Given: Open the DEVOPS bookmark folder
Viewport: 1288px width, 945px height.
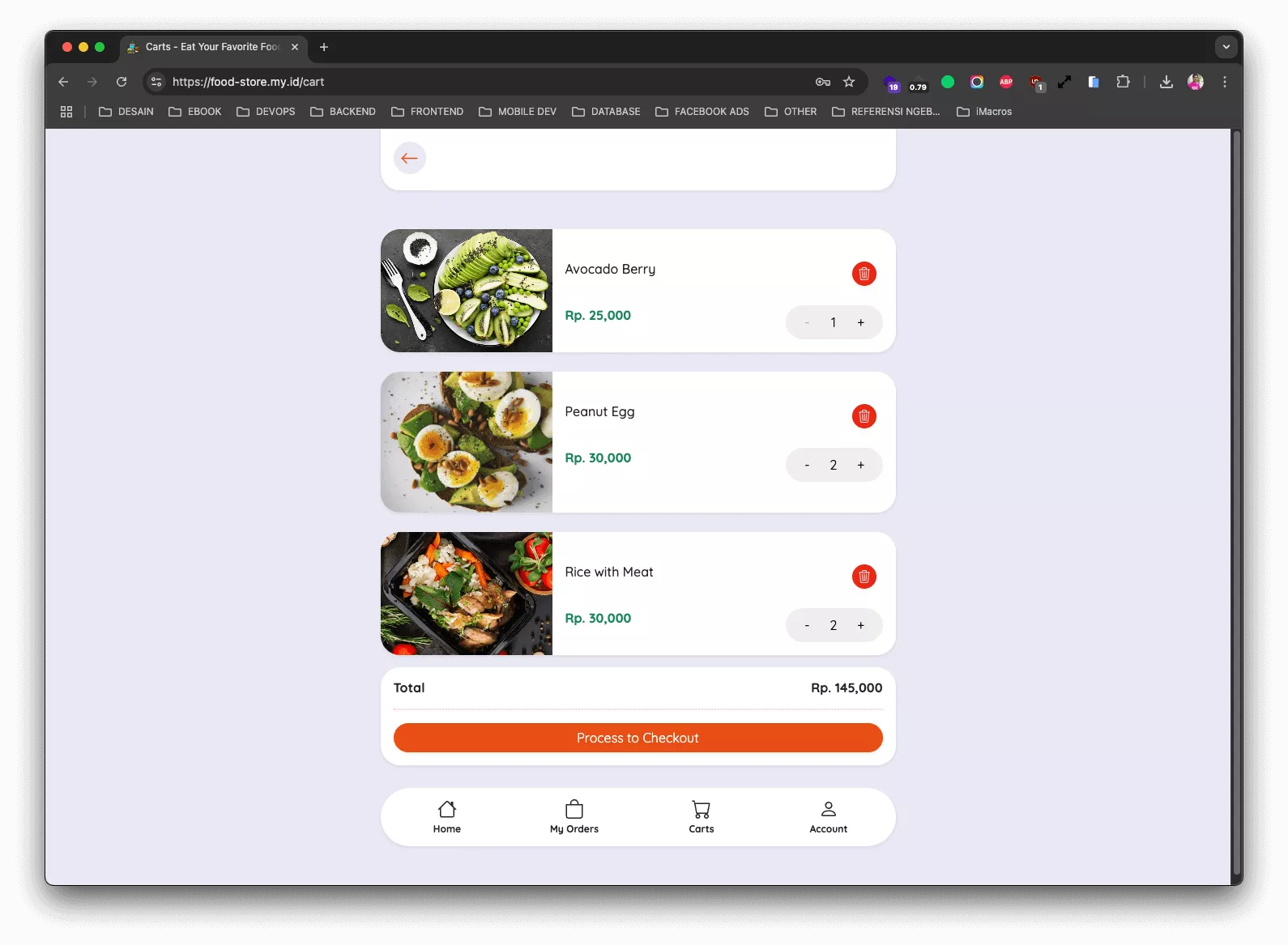Looking at the screenshot, I should coord(266,112).
